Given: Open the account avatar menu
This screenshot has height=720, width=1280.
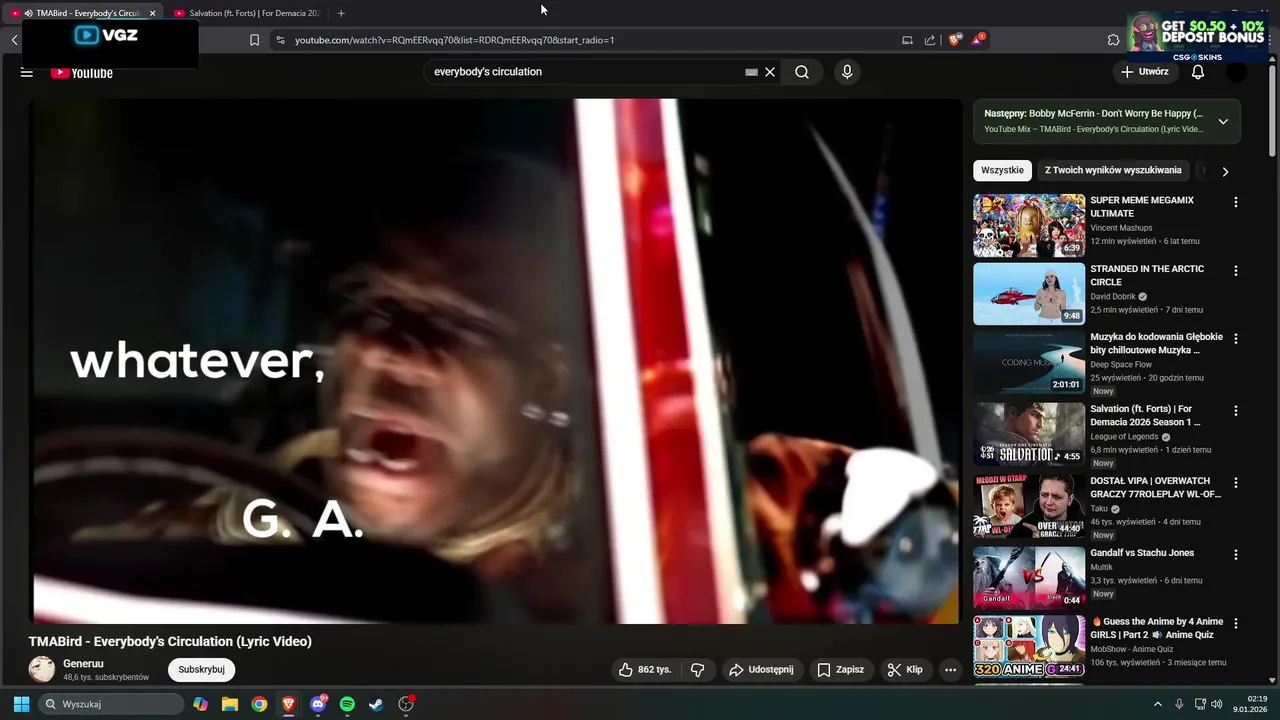Looking at the screenshot, I should (1237, 72).
